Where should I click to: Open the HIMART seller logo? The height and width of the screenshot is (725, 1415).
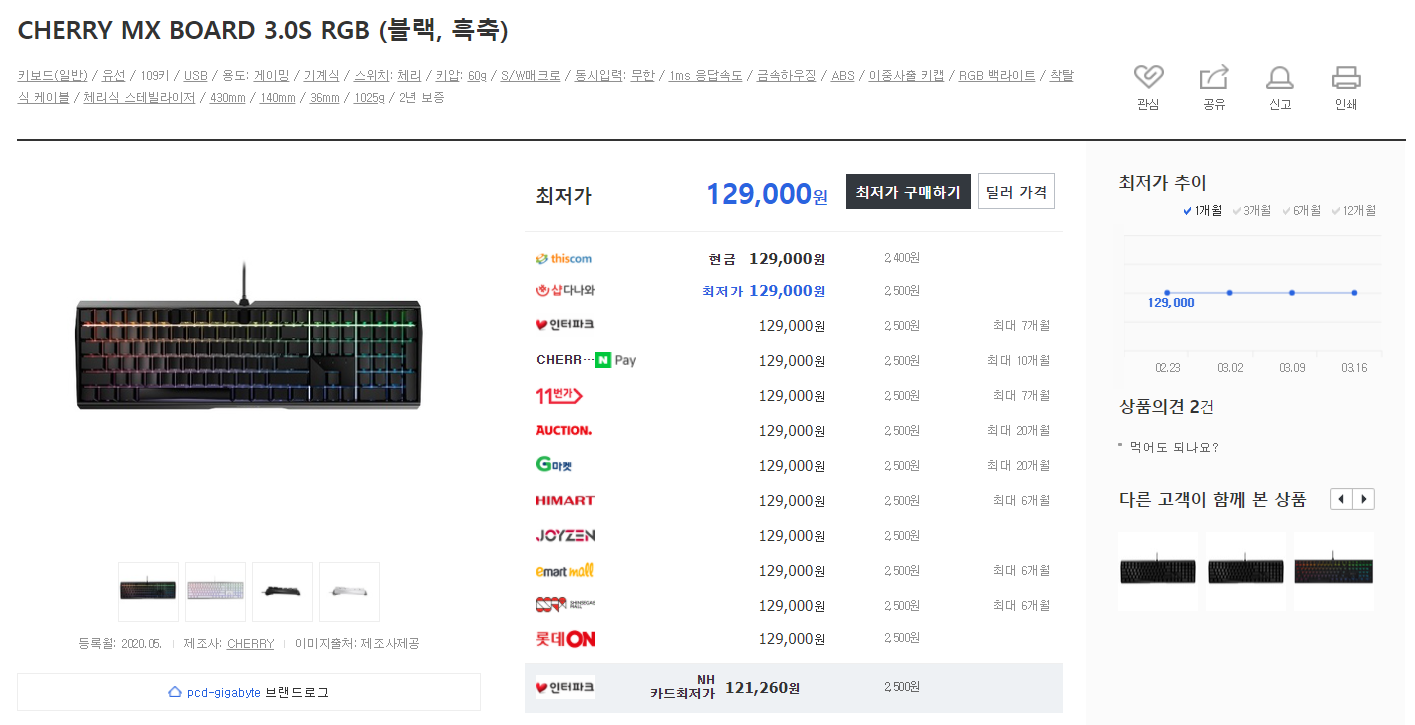click(x=565, y=500)
